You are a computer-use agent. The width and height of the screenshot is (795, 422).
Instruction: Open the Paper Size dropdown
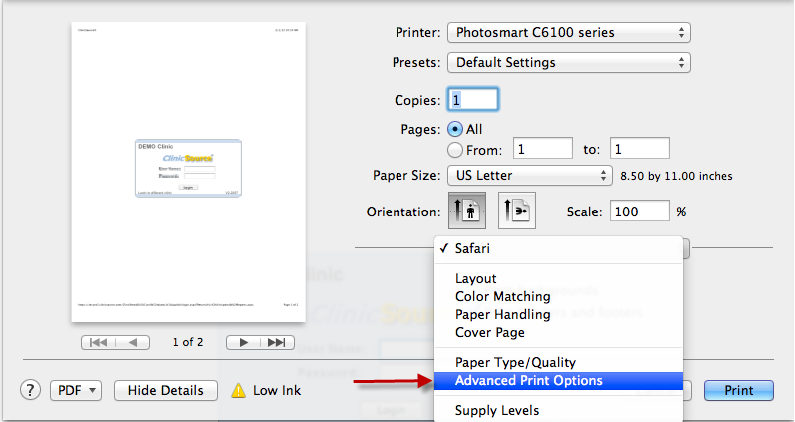pos(529,176)
